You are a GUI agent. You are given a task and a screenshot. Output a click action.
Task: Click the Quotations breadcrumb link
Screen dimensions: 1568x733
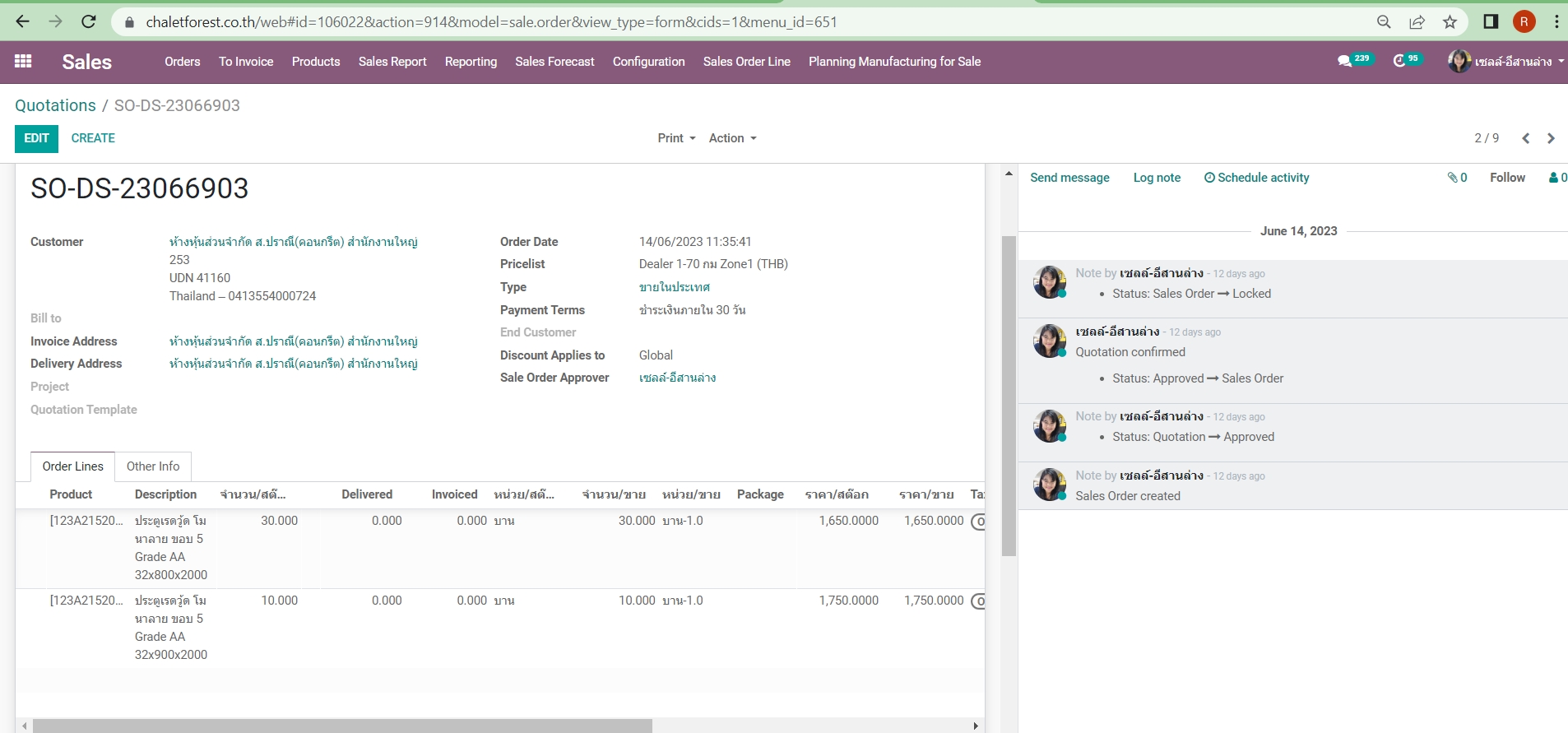[x=55, y=105]
